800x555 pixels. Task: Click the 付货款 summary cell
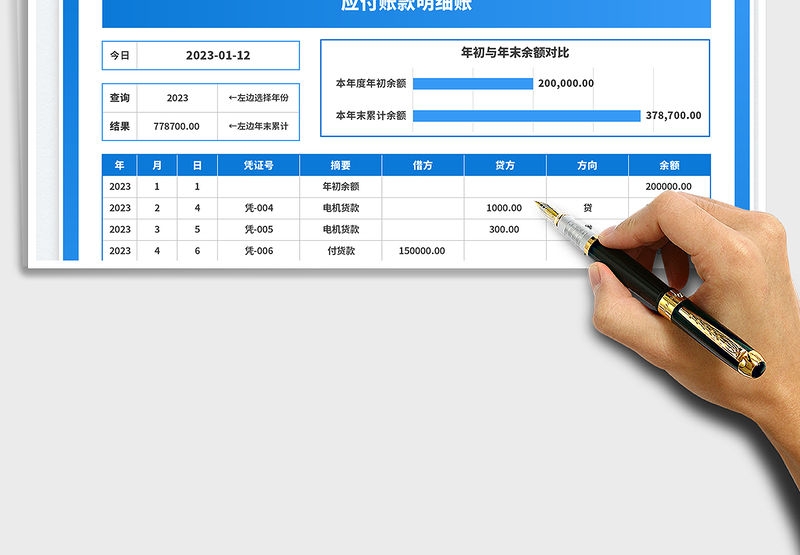coord(341,251)
